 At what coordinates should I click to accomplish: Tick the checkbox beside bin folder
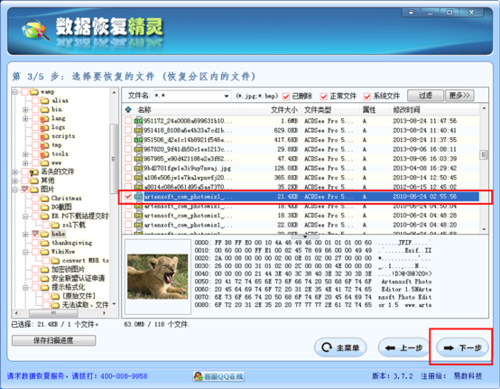(x=35, y=109)
